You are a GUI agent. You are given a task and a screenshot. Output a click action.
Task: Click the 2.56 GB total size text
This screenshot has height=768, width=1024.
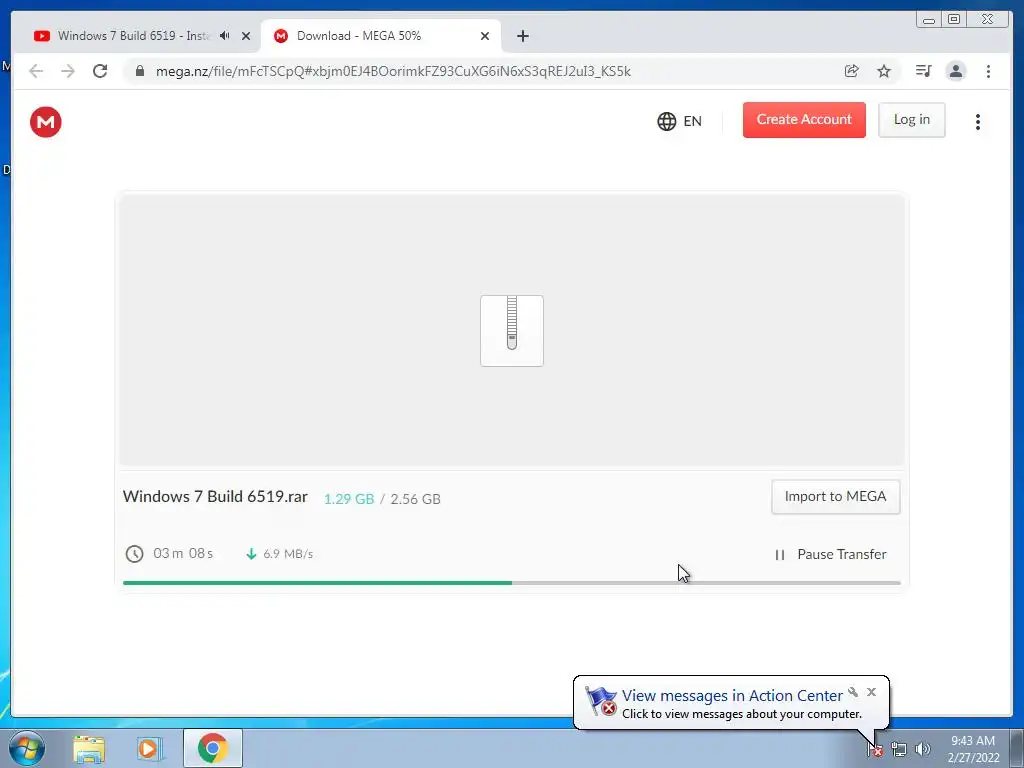pyautogui.click(x=415, y=499)
